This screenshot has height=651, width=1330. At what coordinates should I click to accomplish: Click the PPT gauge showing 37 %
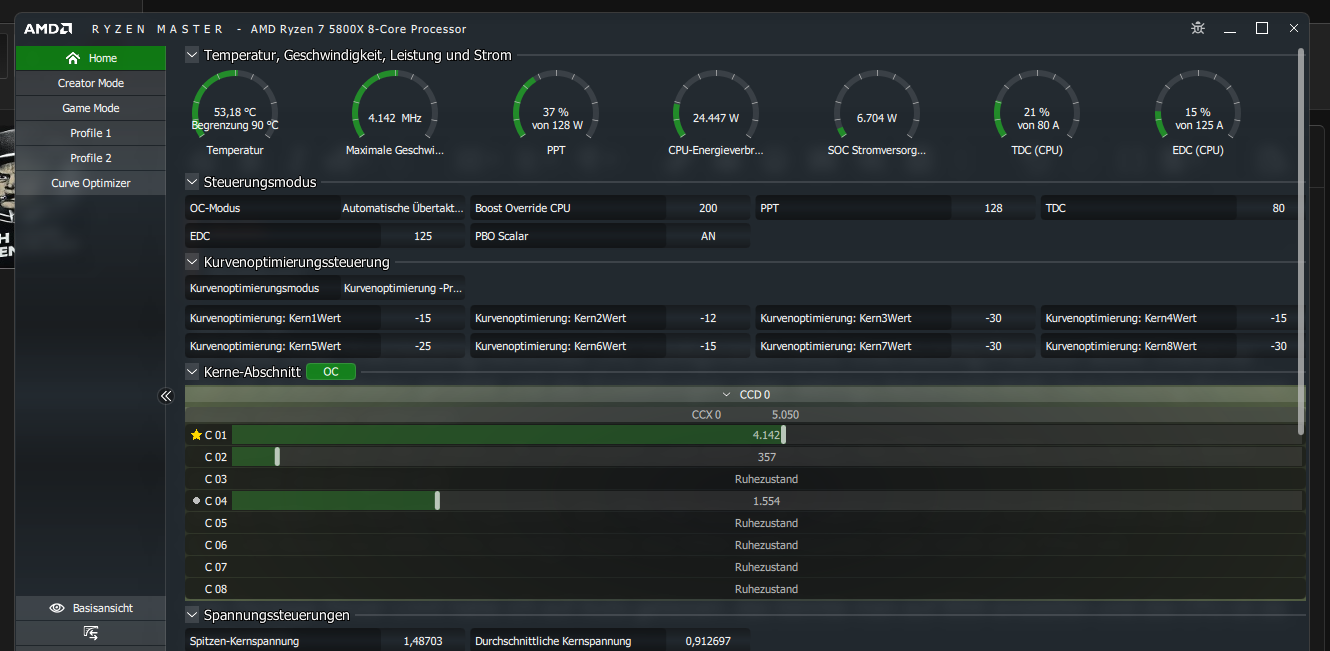pos(556,114)
